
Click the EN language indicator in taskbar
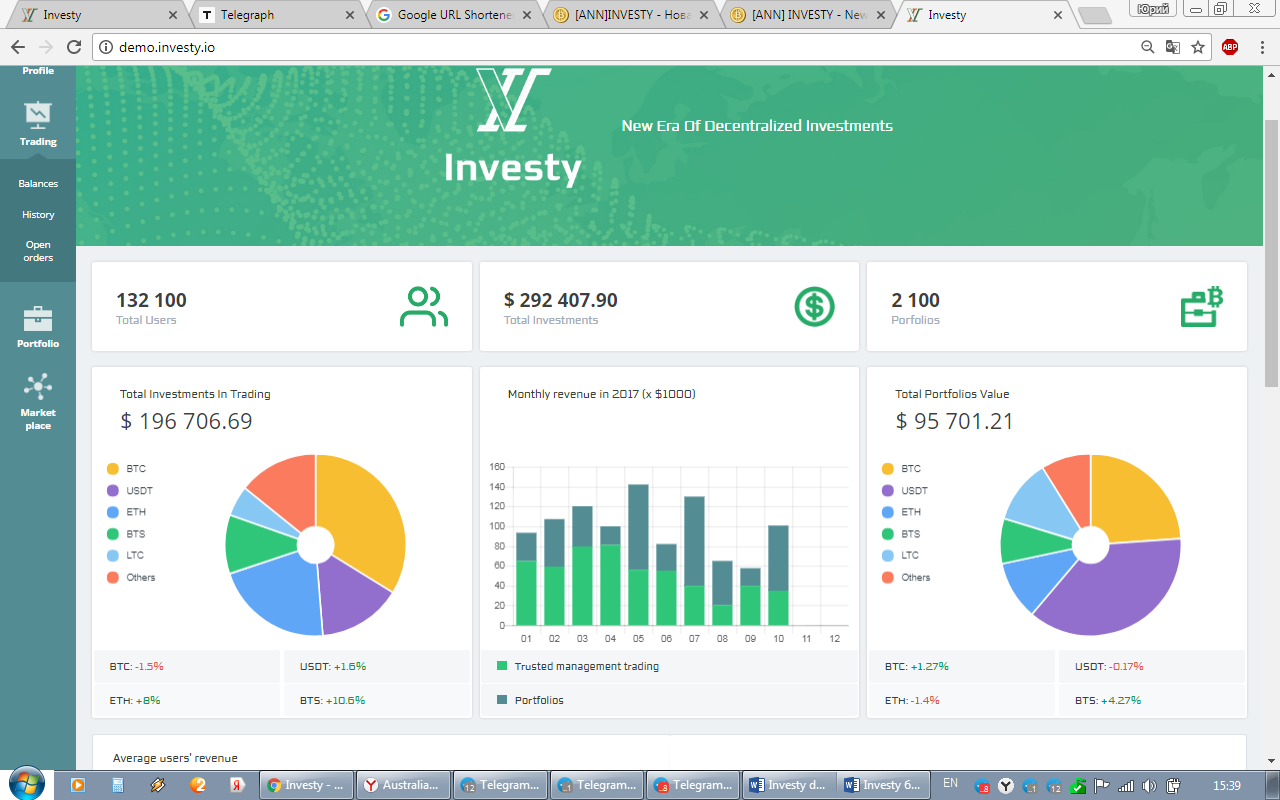pos(950,783)
